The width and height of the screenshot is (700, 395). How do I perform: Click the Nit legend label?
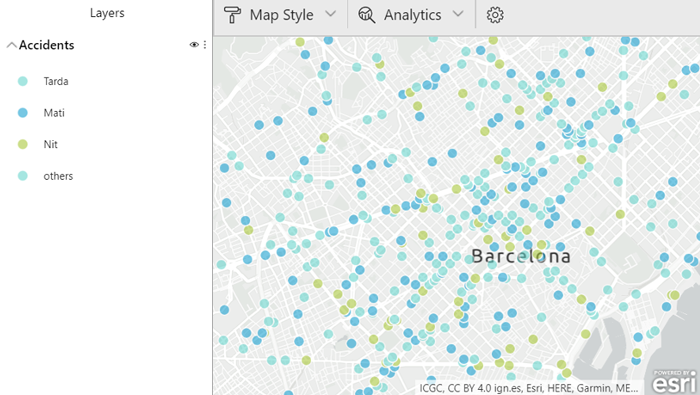50,144
